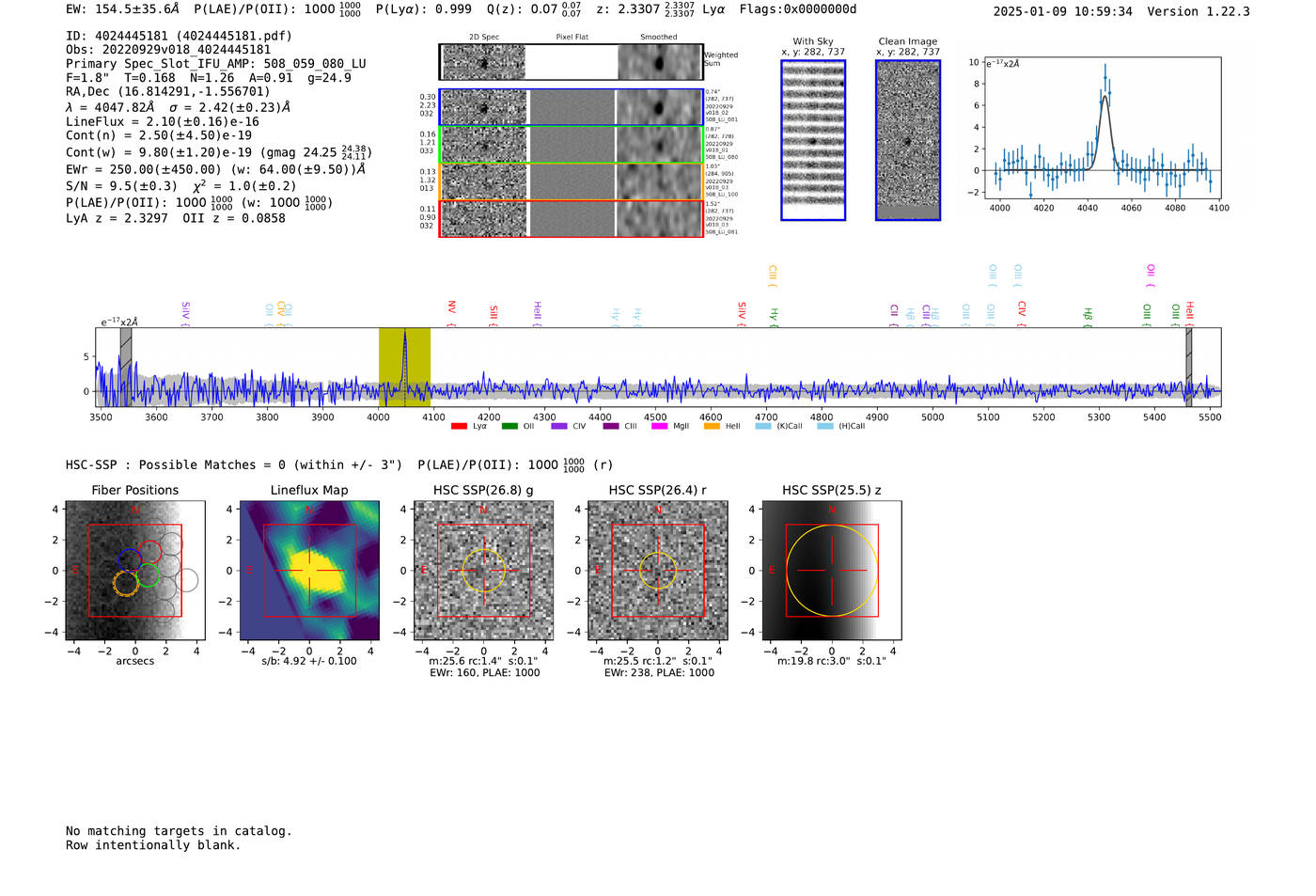Click the CIII legend swatch below spectrum

(611, 426)
